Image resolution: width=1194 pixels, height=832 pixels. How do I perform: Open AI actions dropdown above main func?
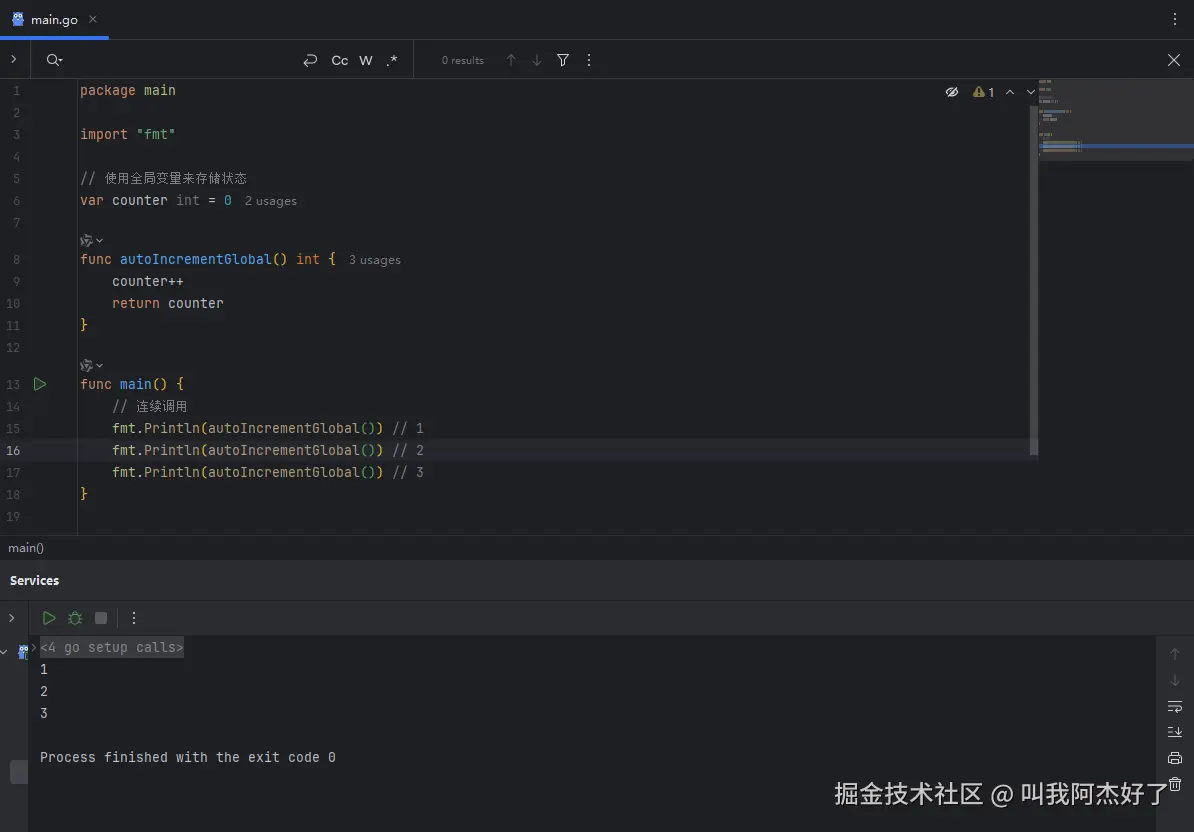pos(91,365)
